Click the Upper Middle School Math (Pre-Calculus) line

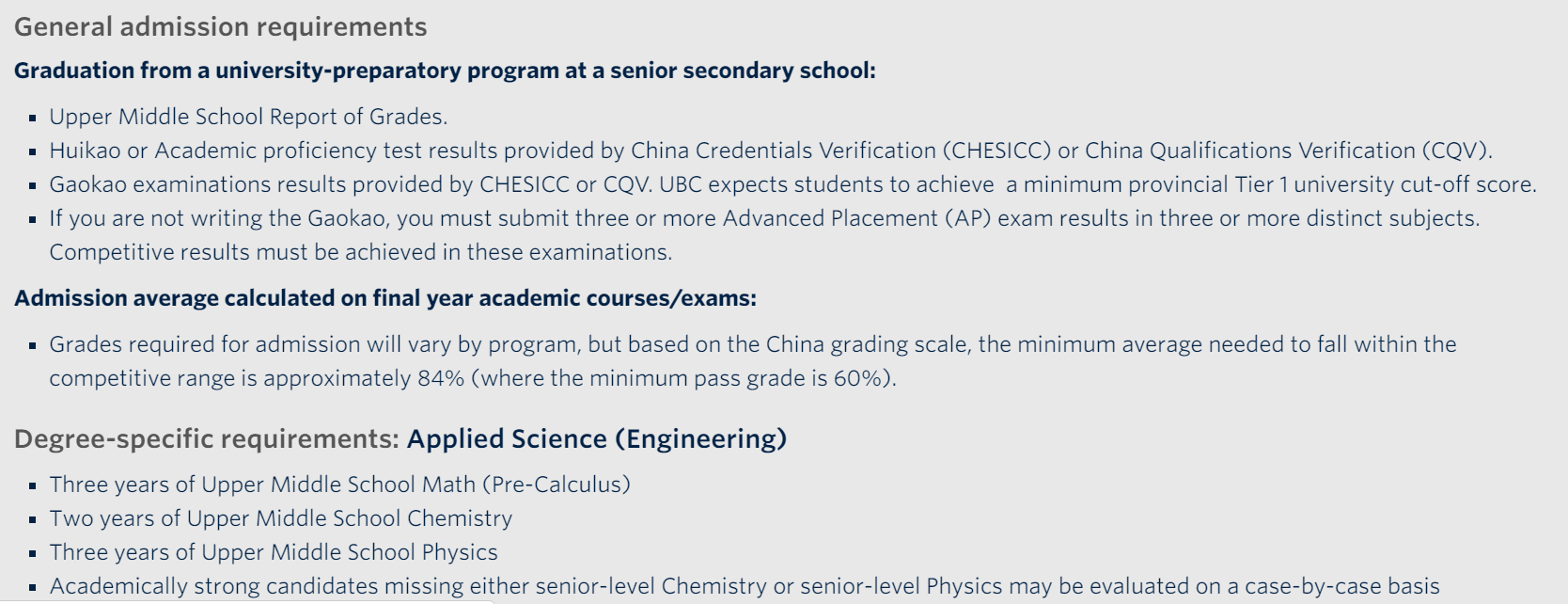(339, 485)
